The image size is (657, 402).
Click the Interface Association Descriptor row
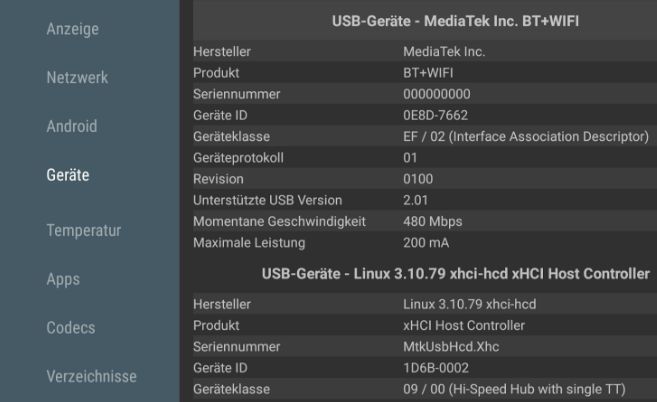(x=425, y=137)
